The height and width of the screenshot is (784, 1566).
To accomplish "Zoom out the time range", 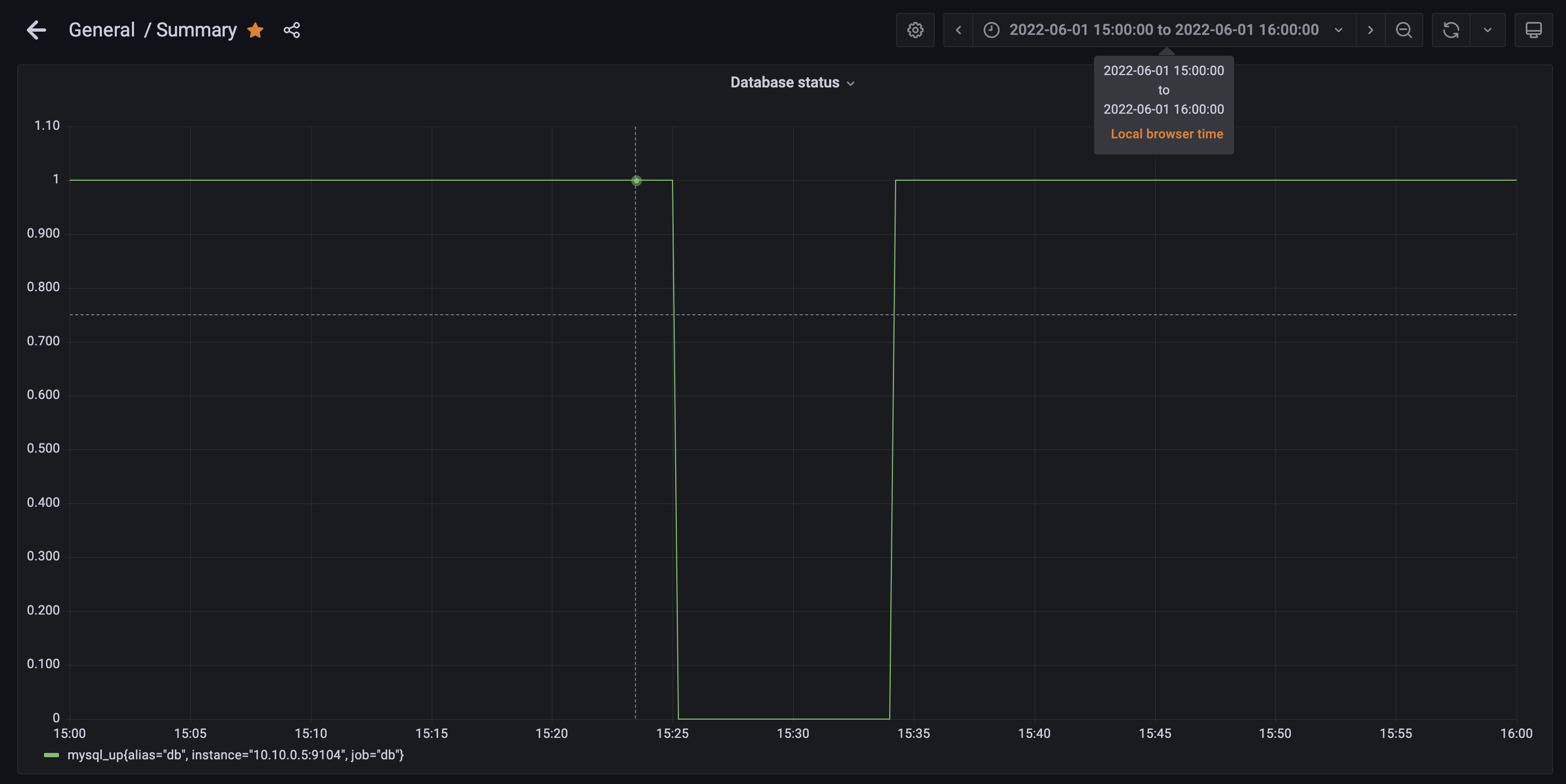I will point(1404,30).
